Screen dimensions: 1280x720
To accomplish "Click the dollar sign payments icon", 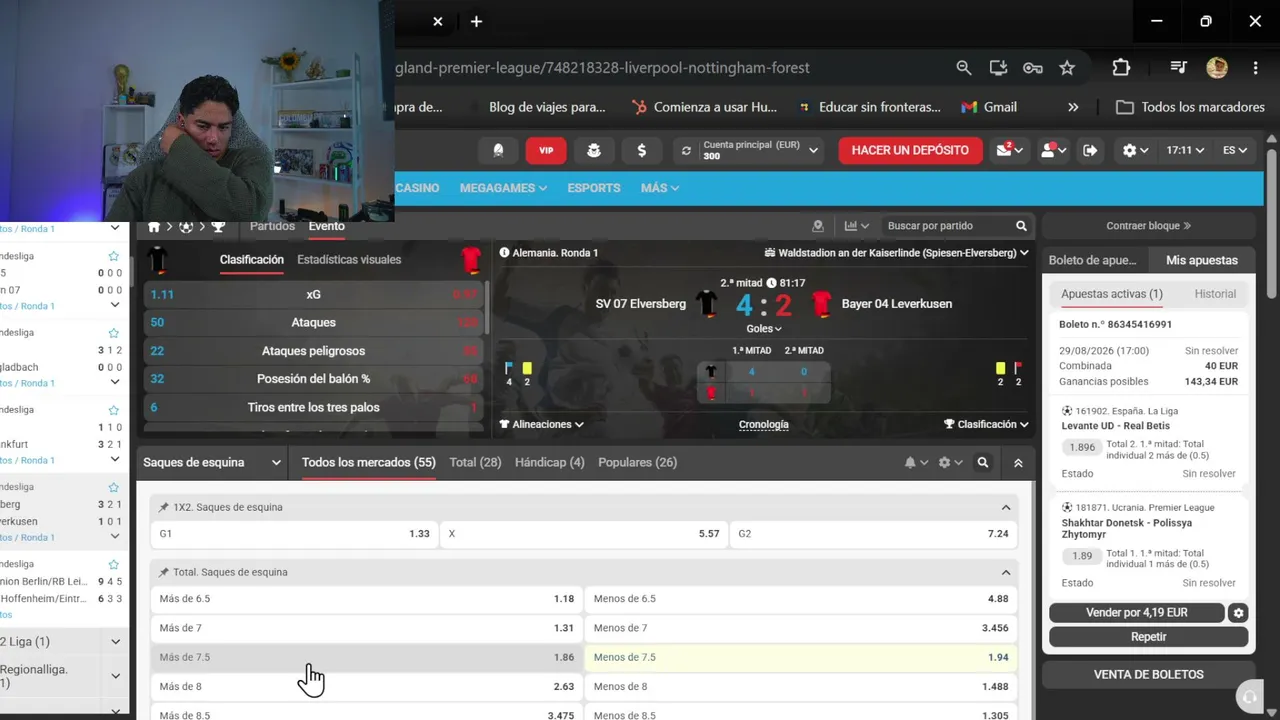I will (x=641, y=150).
